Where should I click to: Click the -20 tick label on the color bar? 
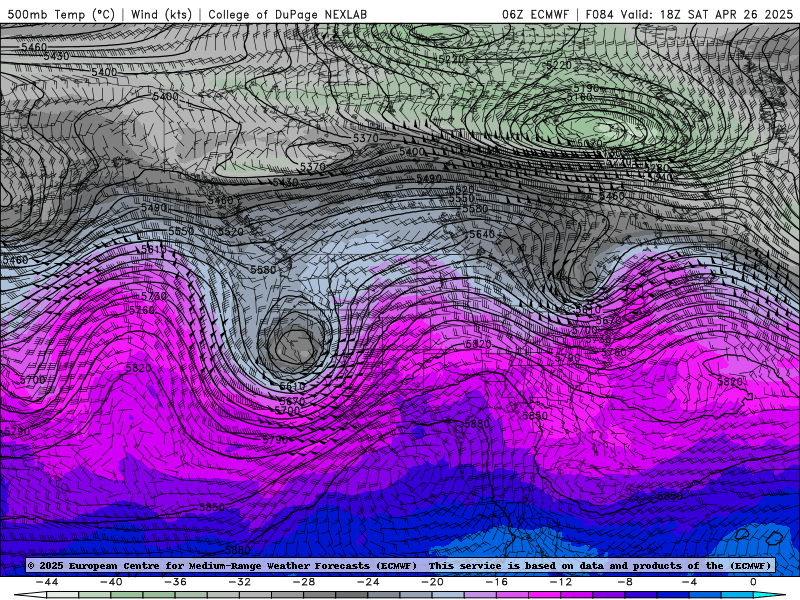click(x=433, y=582)
